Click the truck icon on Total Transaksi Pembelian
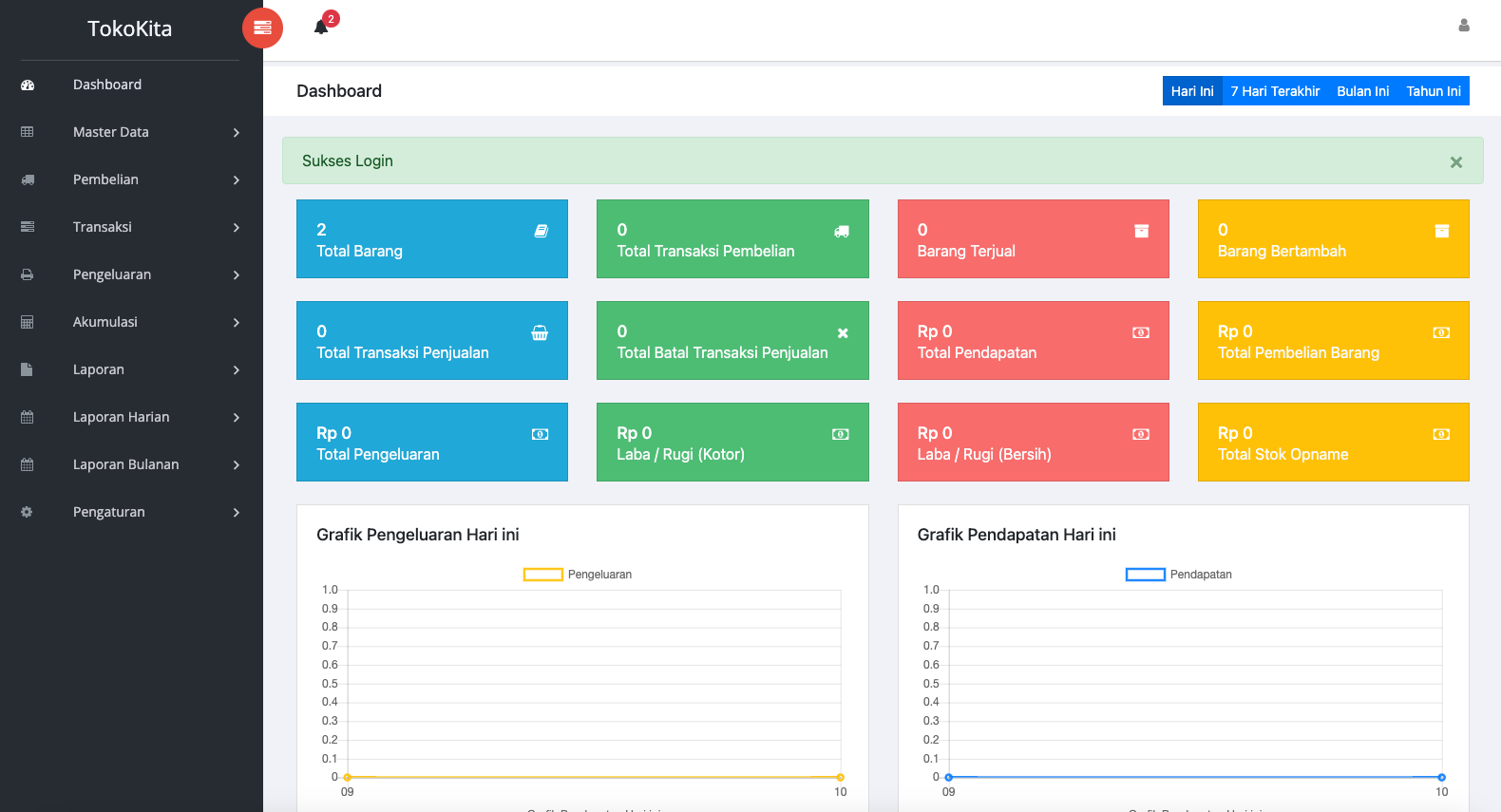 point(841,231)
